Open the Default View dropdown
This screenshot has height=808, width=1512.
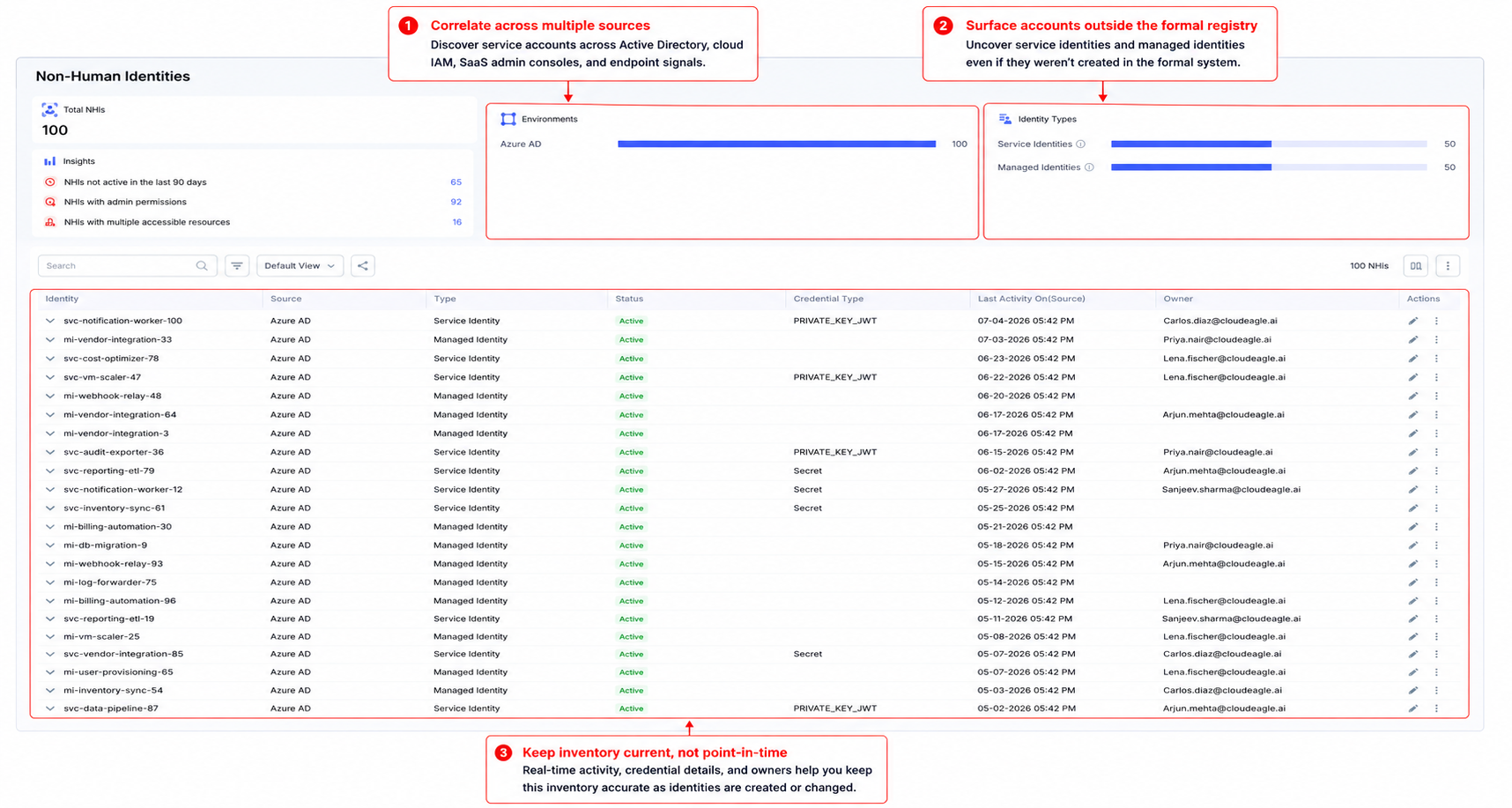tap(300, 266)
